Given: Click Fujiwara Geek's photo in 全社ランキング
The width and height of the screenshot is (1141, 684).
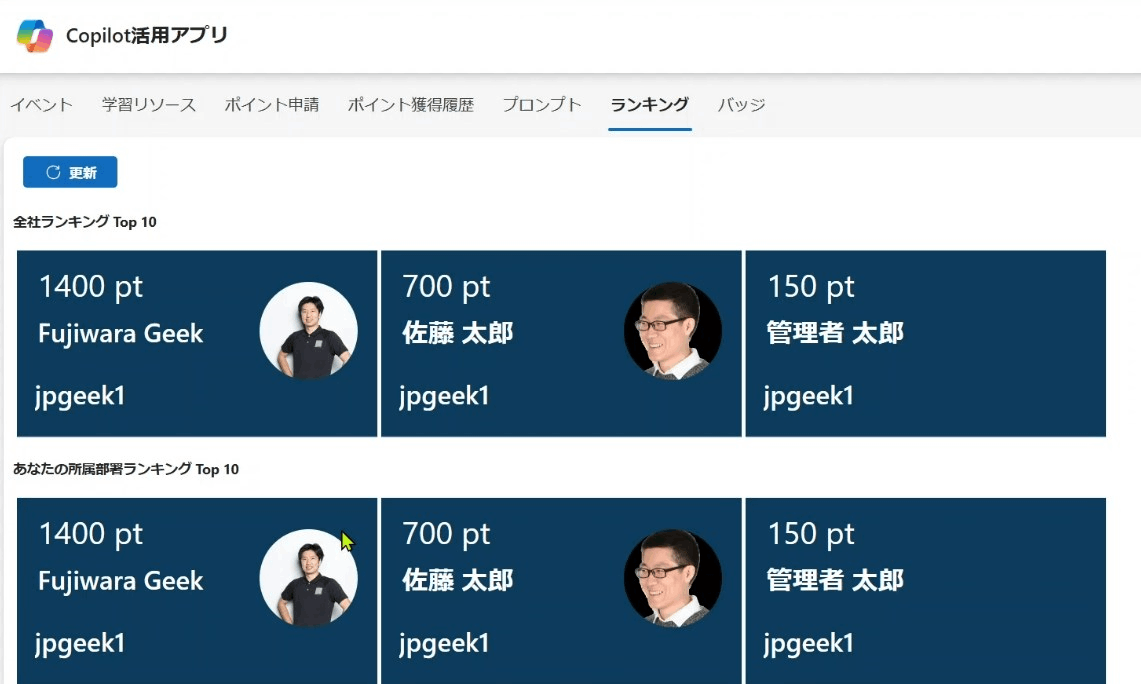Looking at the screenshot, I should point(309,330).
